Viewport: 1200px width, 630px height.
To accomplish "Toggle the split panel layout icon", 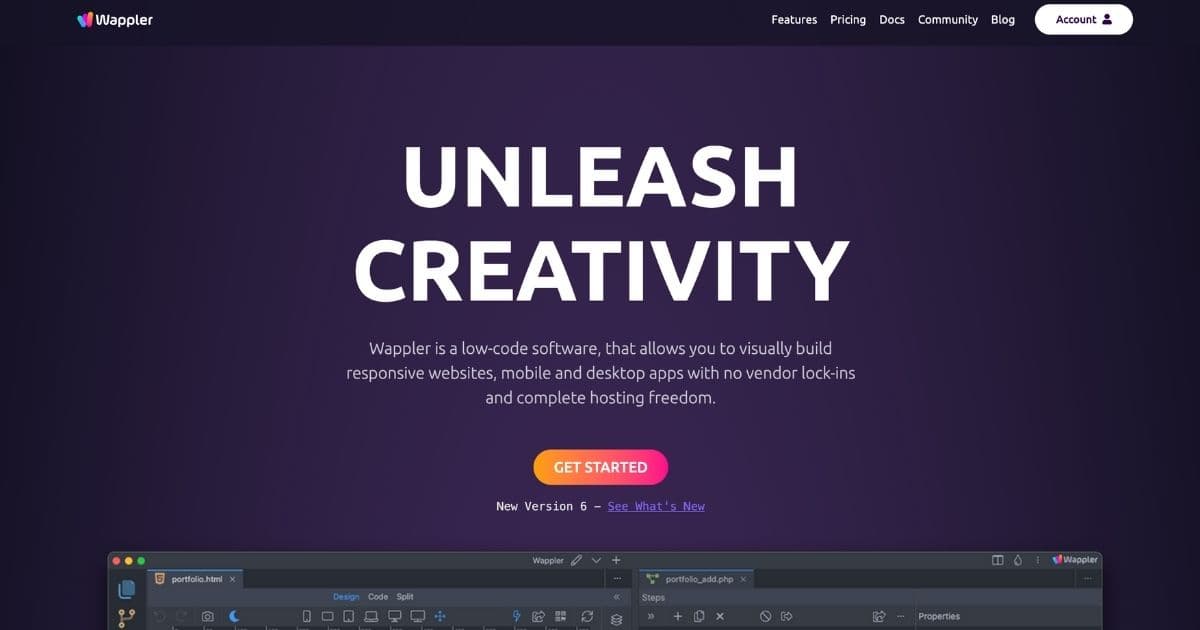I will pos(997,560).
